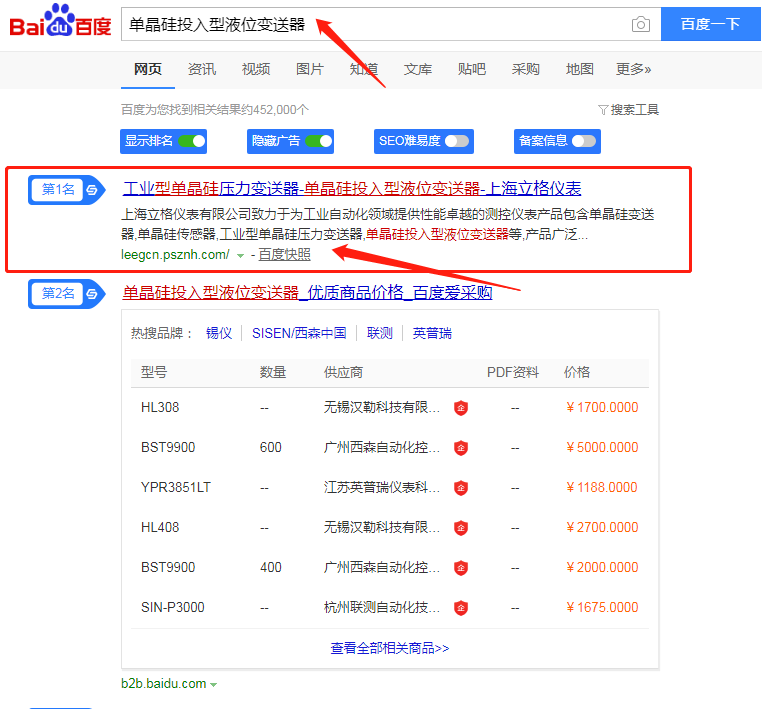Click price ¥5000.0000

pyautogui.click(x=602, y=447)
